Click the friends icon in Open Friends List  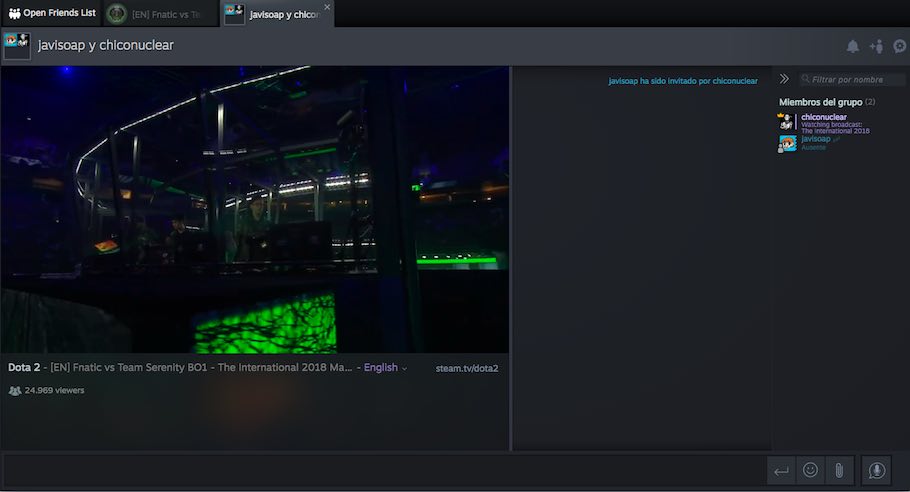(x=15, y=13)
